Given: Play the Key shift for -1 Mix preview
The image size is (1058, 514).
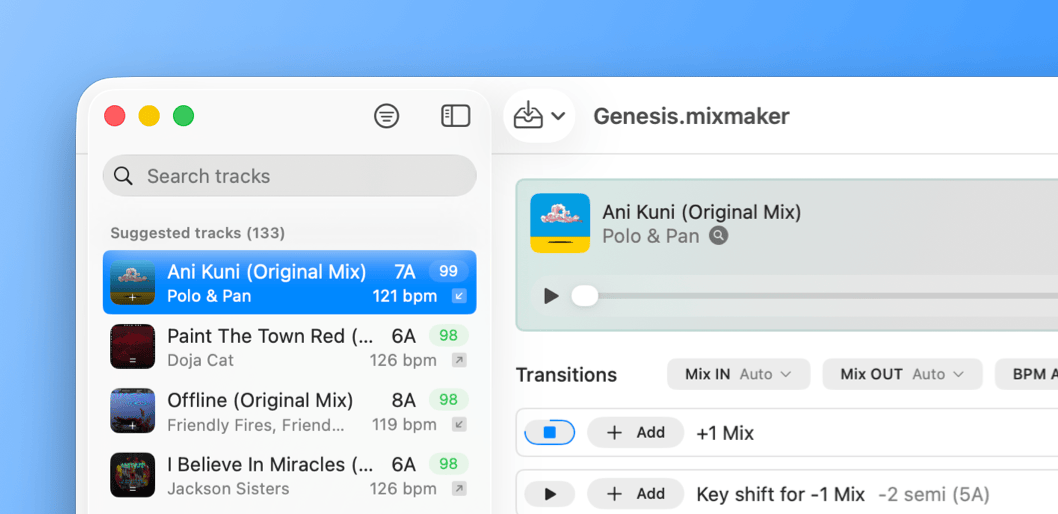Looking at the screenshot, I should point(549,494).
